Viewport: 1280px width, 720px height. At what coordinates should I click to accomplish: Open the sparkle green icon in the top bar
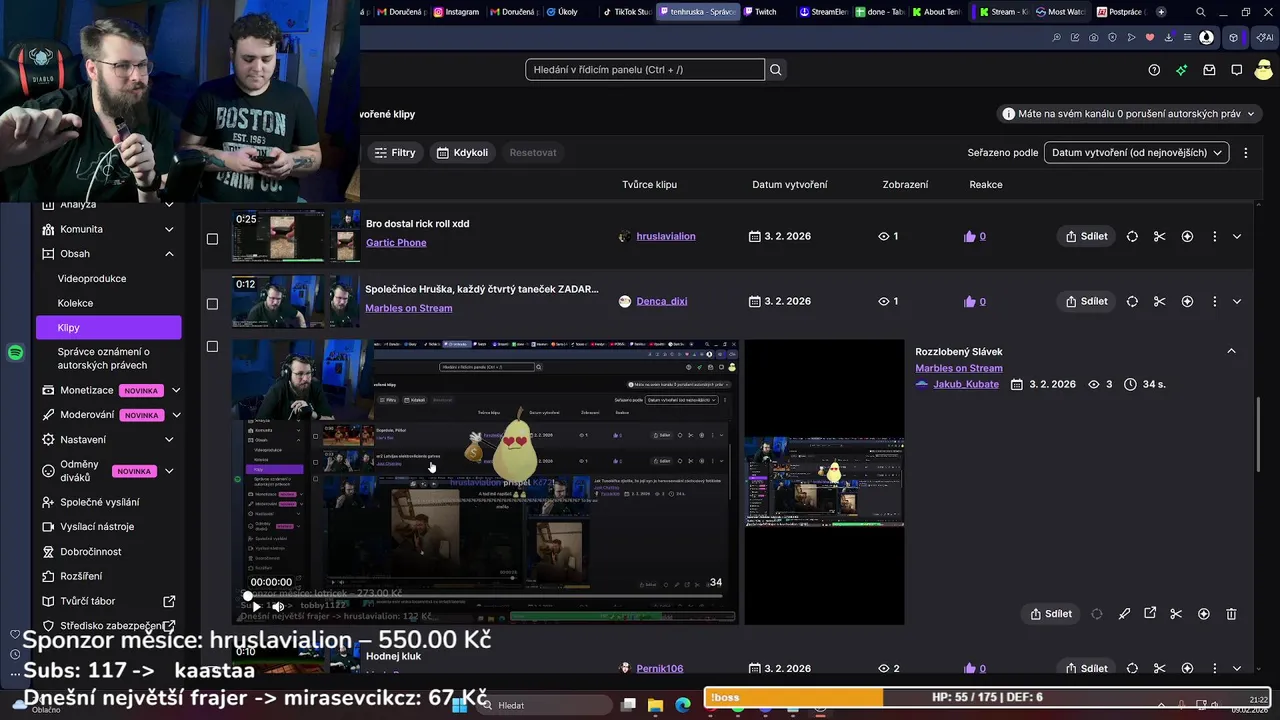click(1182, 70)
